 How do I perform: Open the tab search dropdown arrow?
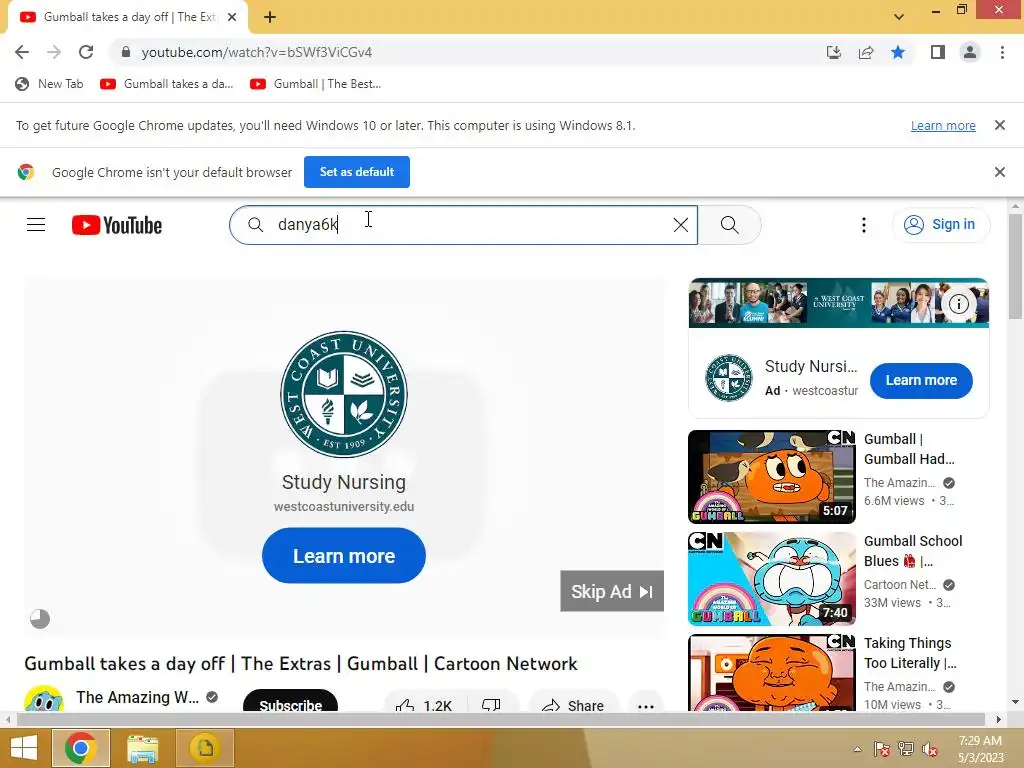pos(899,17)
